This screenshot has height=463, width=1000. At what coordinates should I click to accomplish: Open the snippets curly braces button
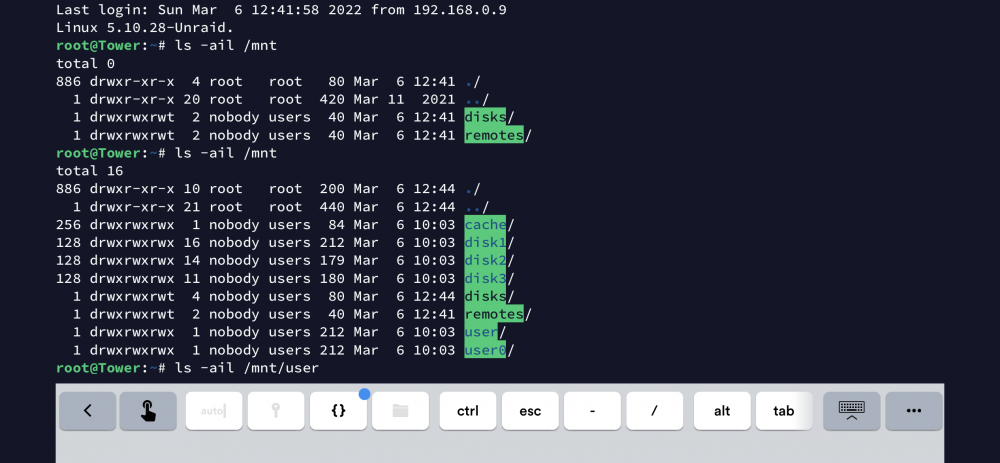click(339, 411)
